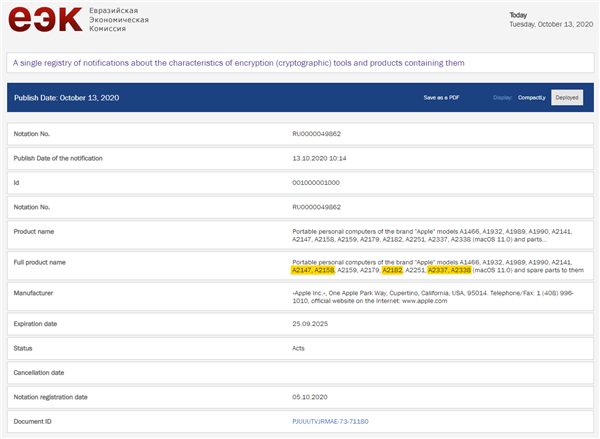Click the Notation registration date 05.10.2020

pos(310,397)
